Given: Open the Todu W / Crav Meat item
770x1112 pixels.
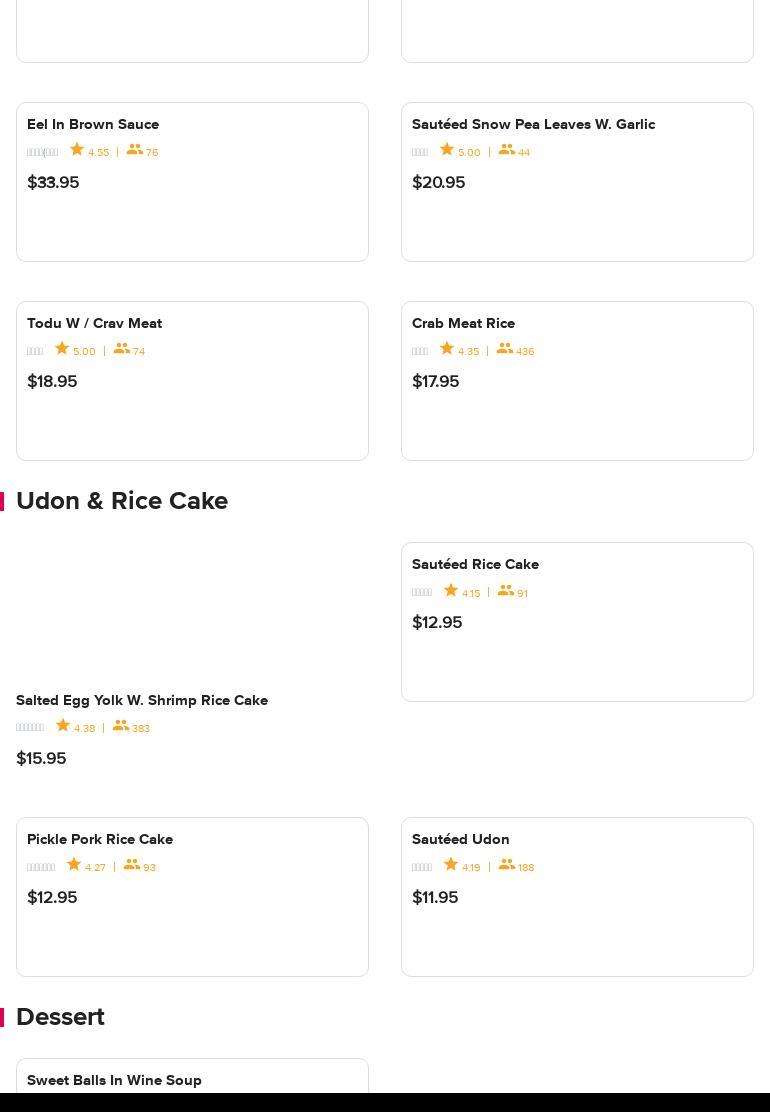Looking at the screenshot, I should click(x=94, y=323).
